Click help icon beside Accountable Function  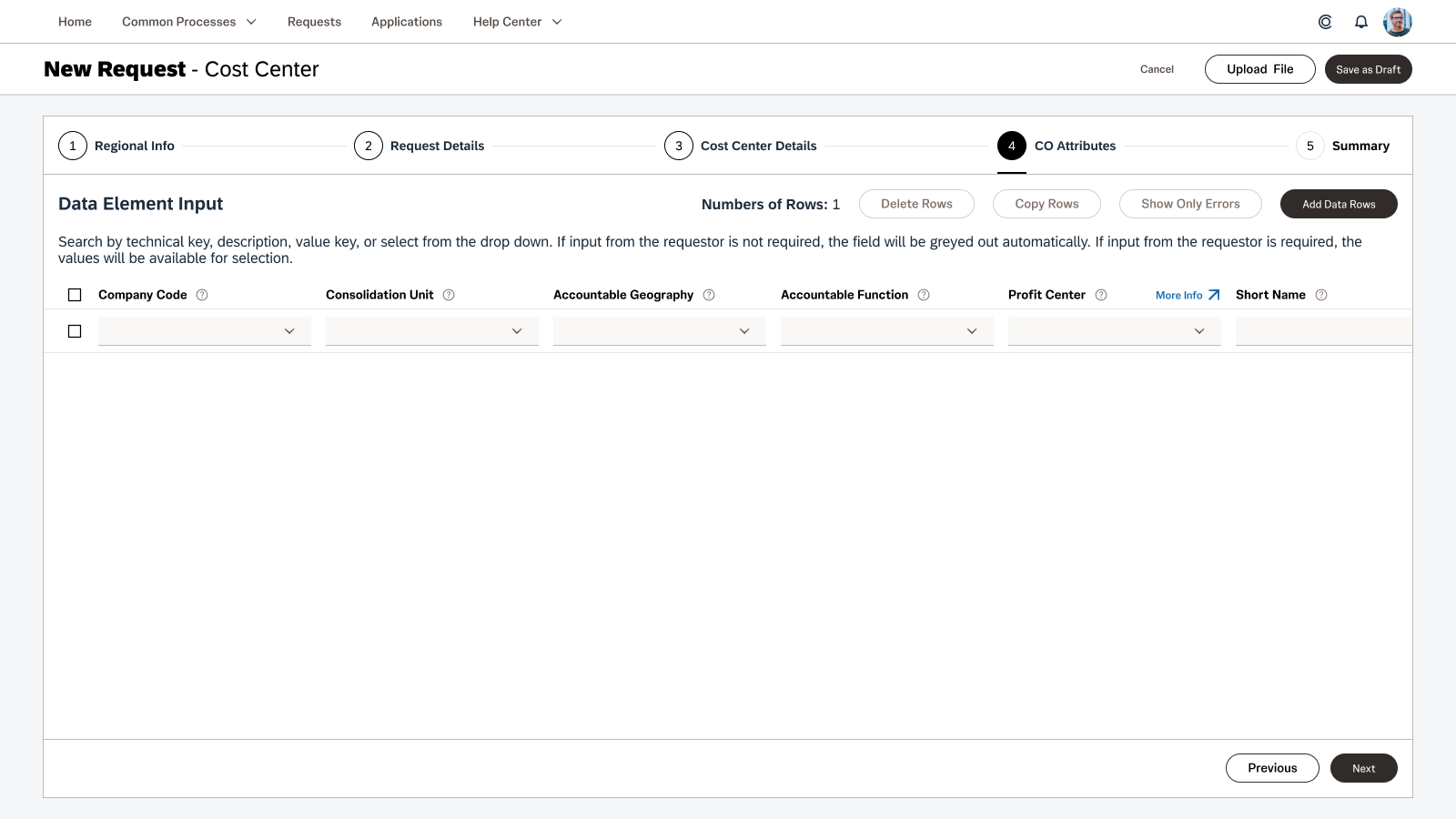(x=924, y=295)
